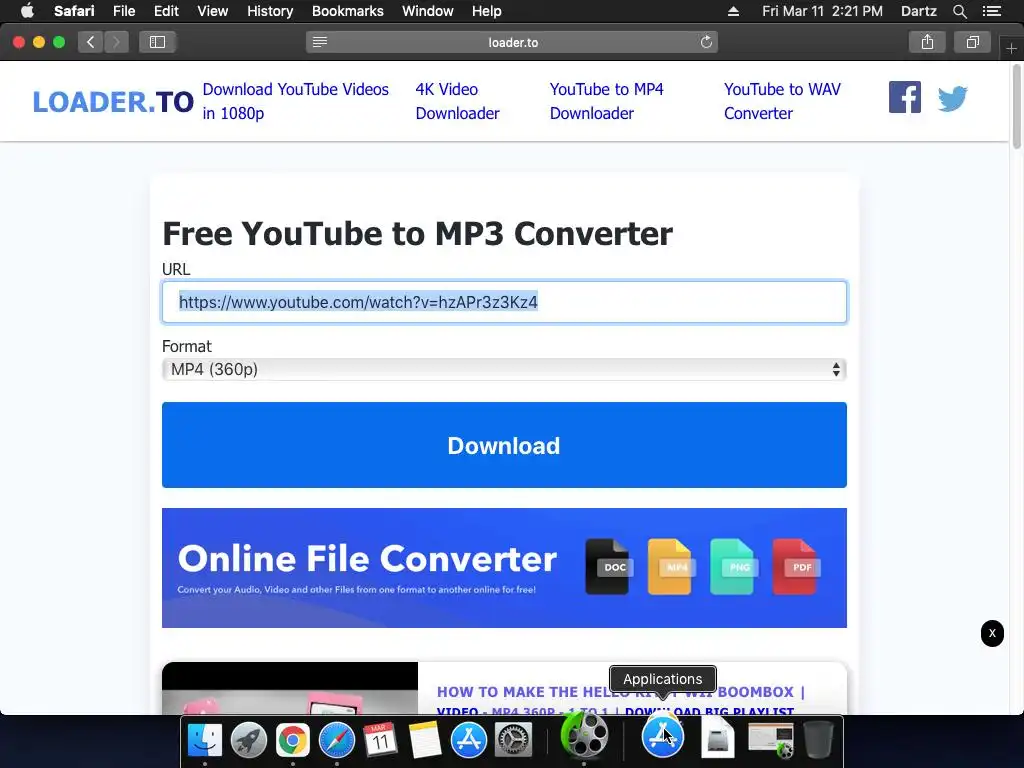Open the View menu

[x=212, y=11]
